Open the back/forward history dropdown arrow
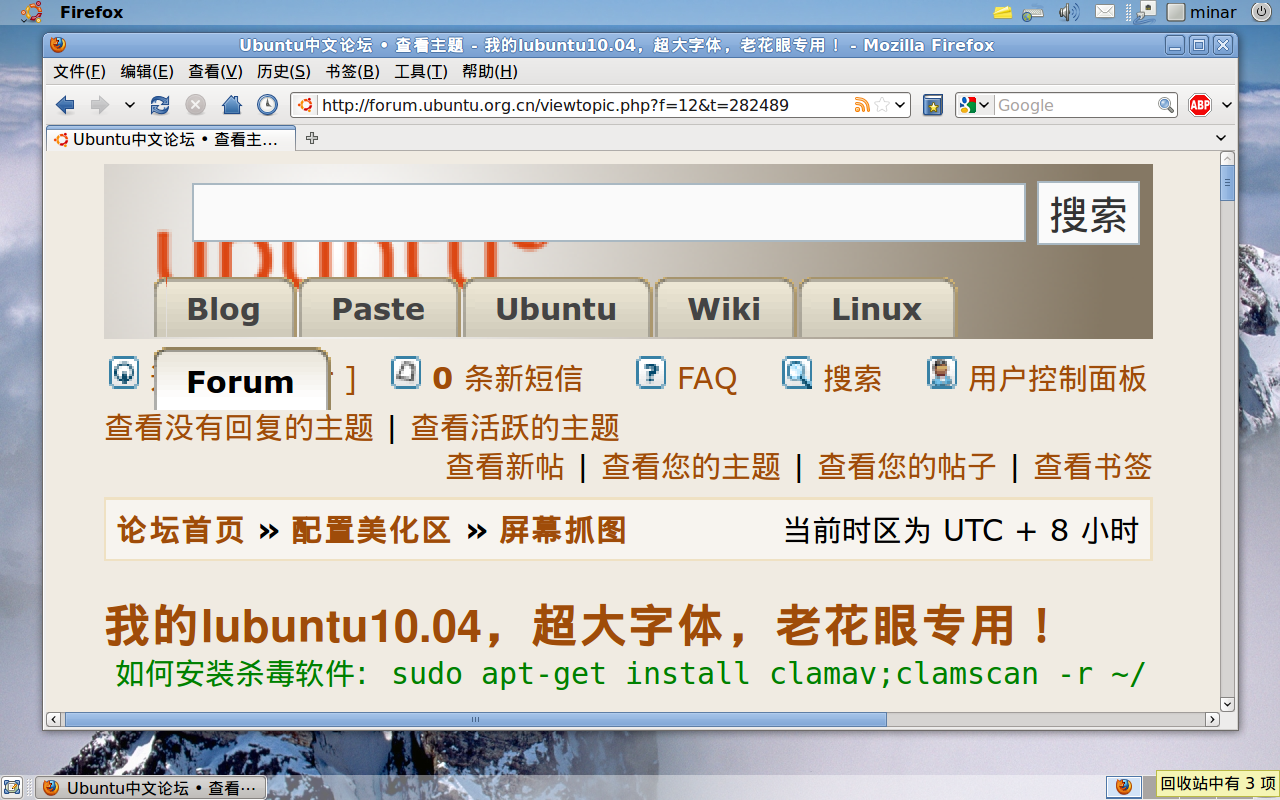Viewport: 1280px width, 800px height. 130,105
